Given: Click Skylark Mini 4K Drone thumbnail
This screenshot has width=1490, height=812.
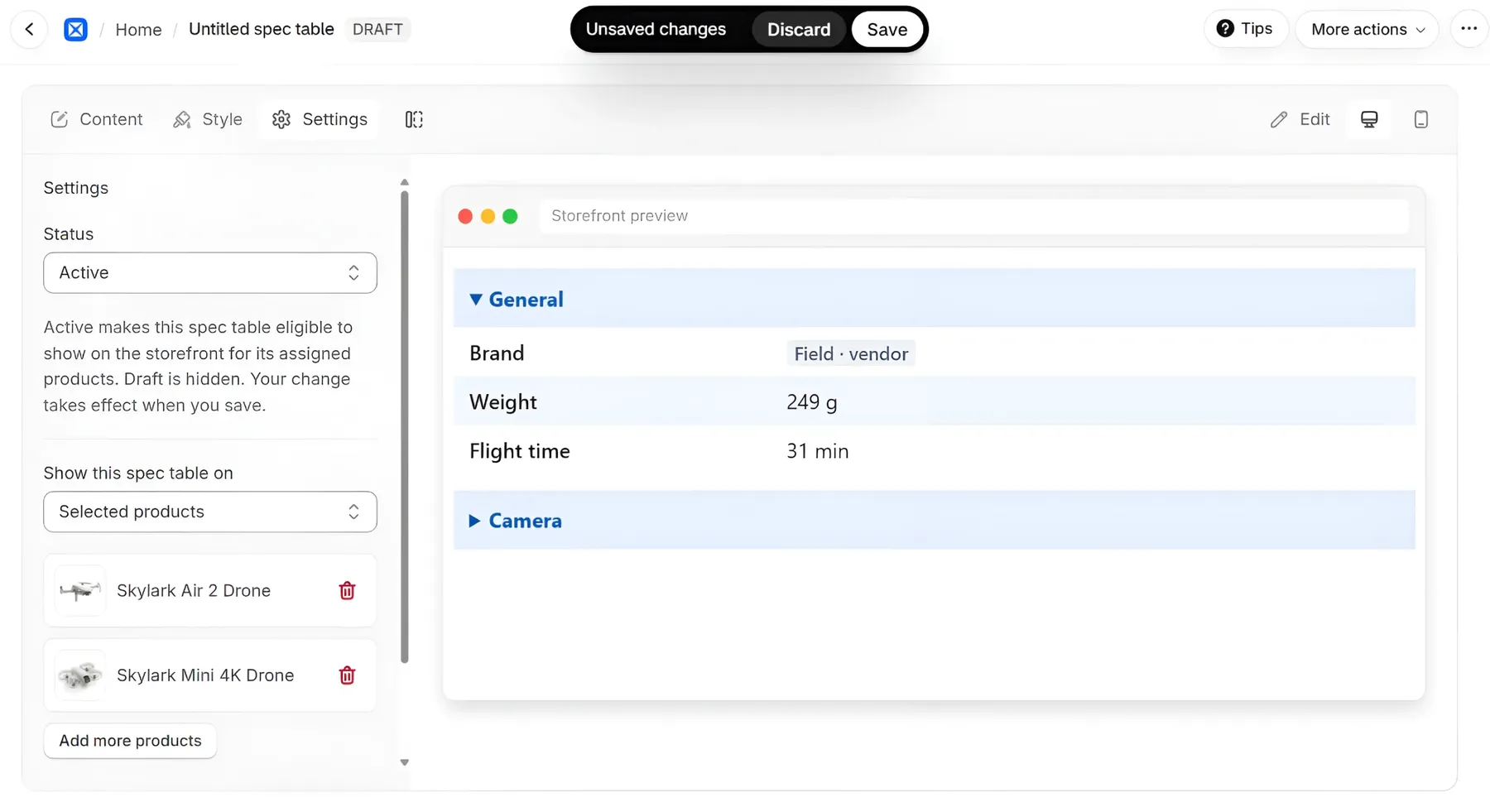Looking at the screenshot, I should pos(80,675).
